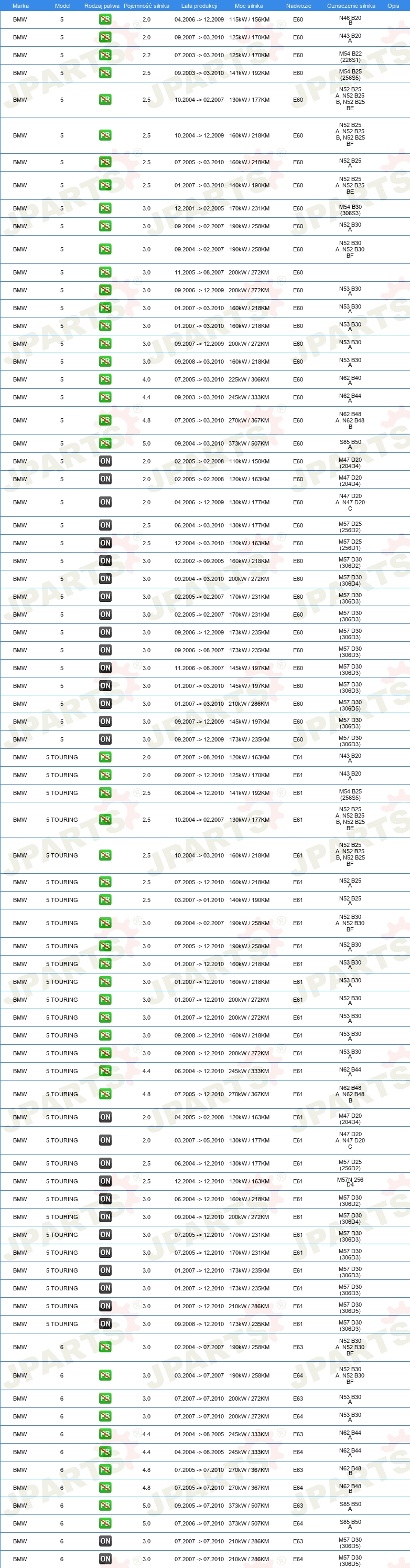
Task: Click ON icon in E60 210kW / 286KM row
Action: click(105, 703)
